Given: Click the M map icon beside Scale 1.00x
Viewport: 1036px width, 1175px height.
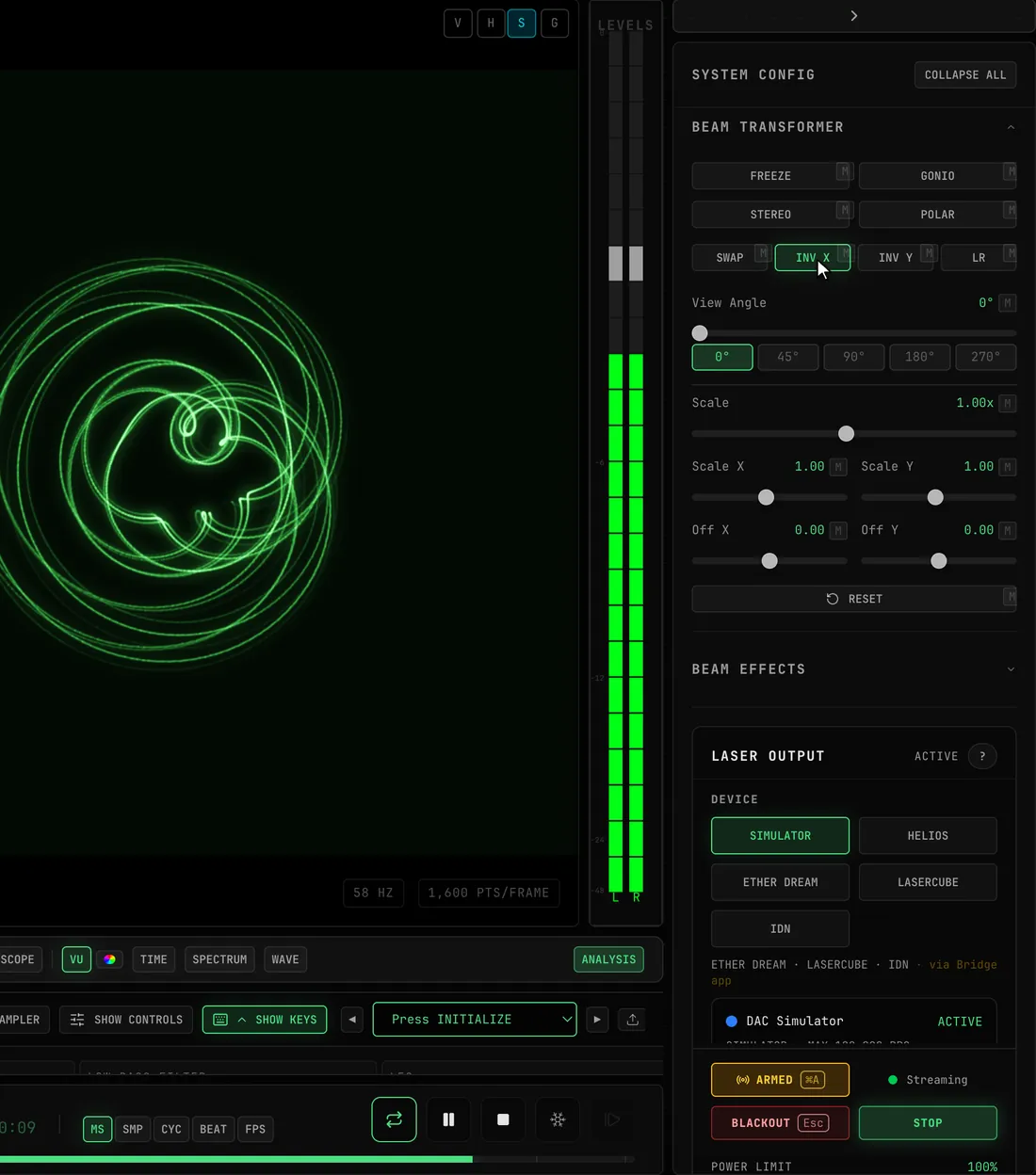Looking at the screenshot, I should click(x=1008, y=403).
